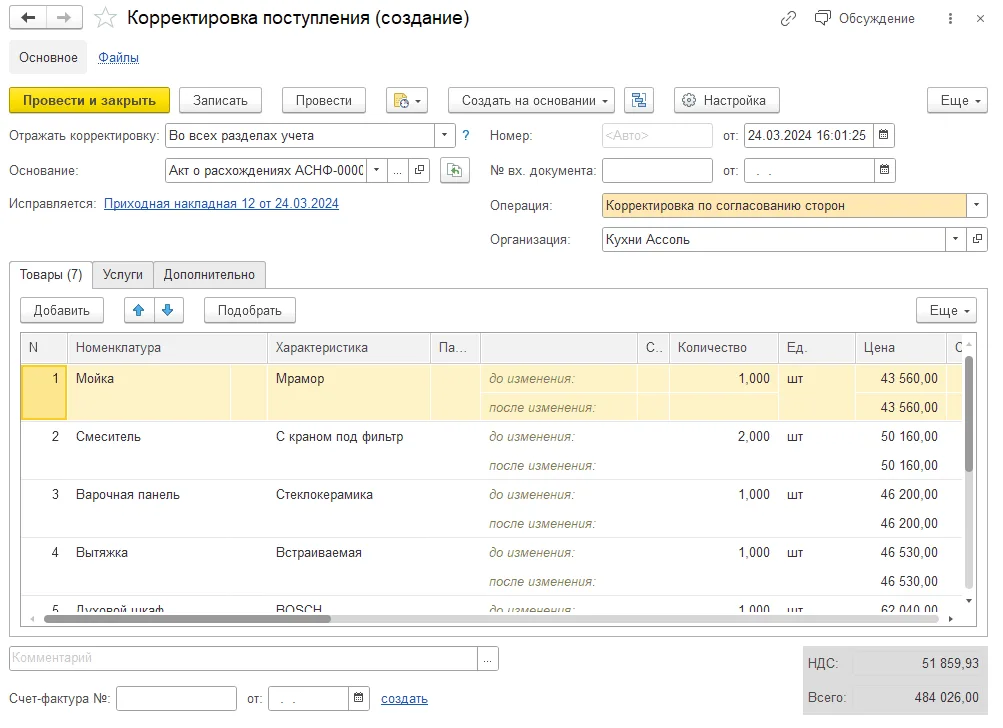Go back with the left arrow button
The height and width of the screenshot is (728, 1003).
coord(28,18)
